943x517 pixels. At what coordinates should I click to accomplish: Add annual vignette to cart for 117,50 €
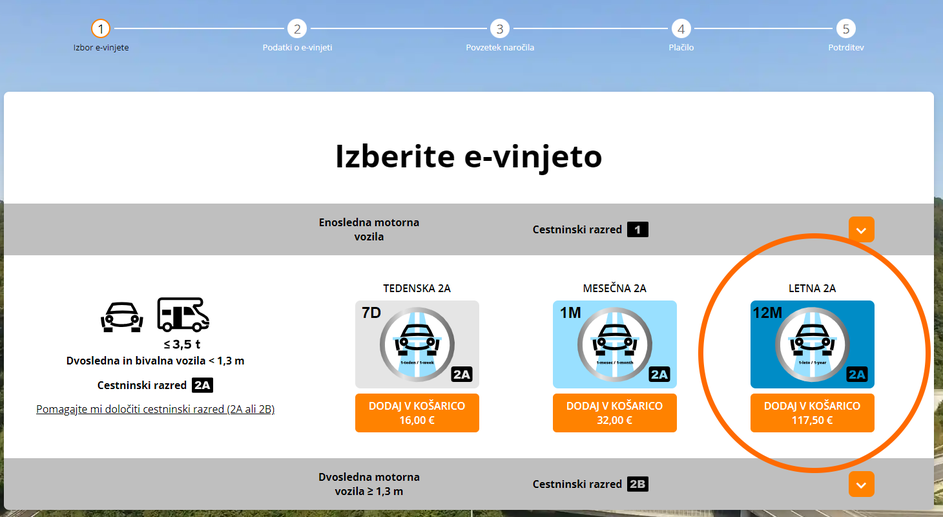pos(812,413)
